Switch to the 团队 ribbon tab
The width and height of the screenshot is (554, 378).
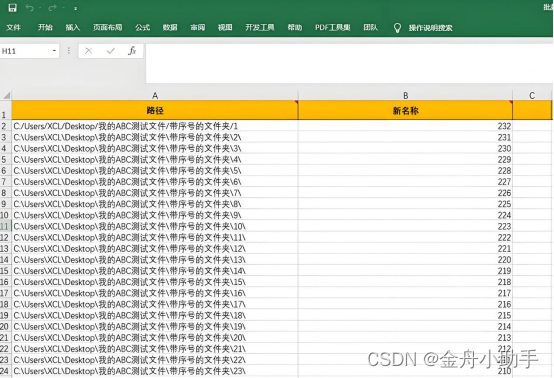[371, 28]
